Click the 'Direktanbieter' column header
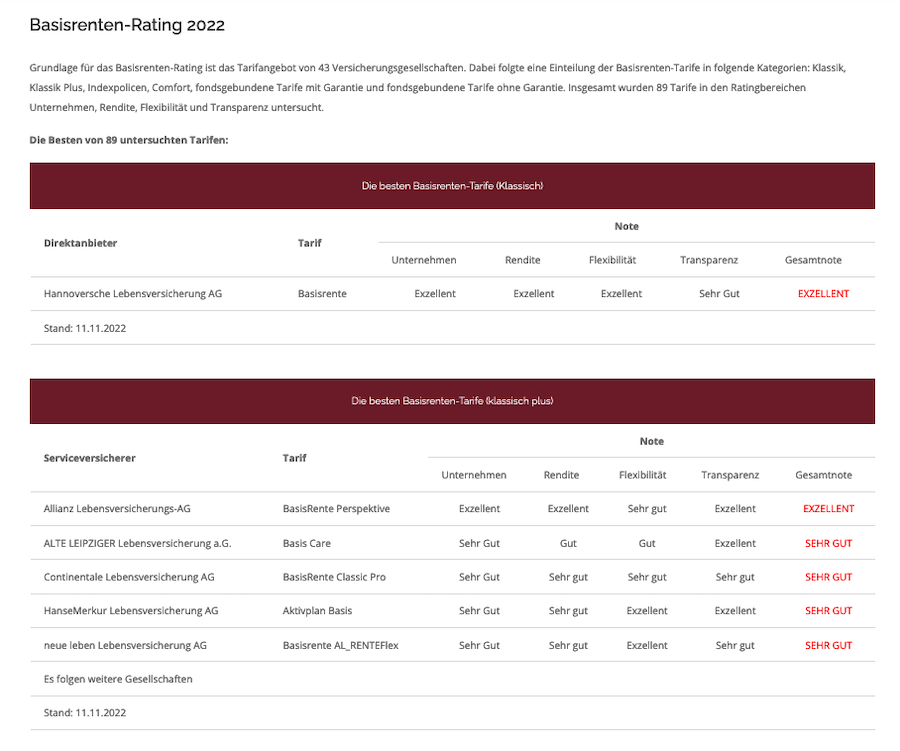Screen dimensions: 900x751 [x=80, y=243]
